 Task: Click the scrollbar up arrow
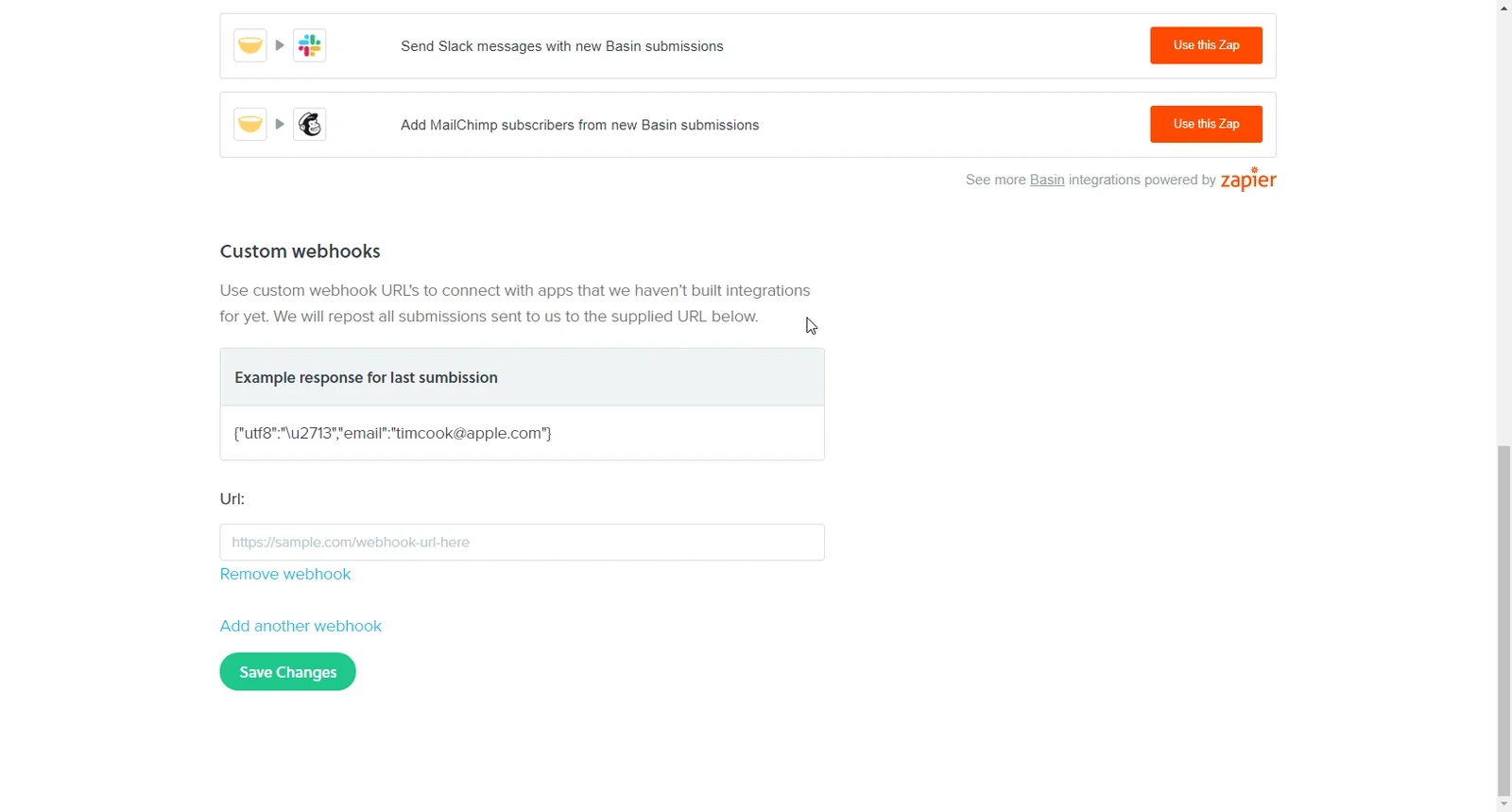[x=1504, y=8]
